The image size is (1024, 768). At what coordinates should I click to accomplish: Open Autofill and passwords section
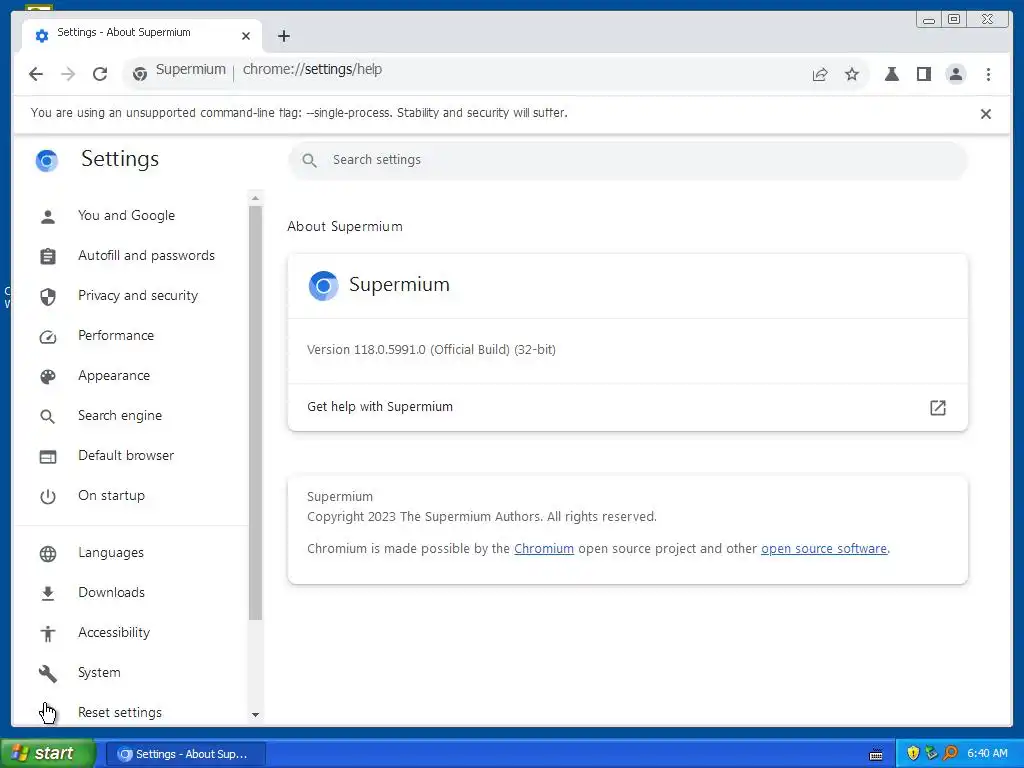coord(146,255)
